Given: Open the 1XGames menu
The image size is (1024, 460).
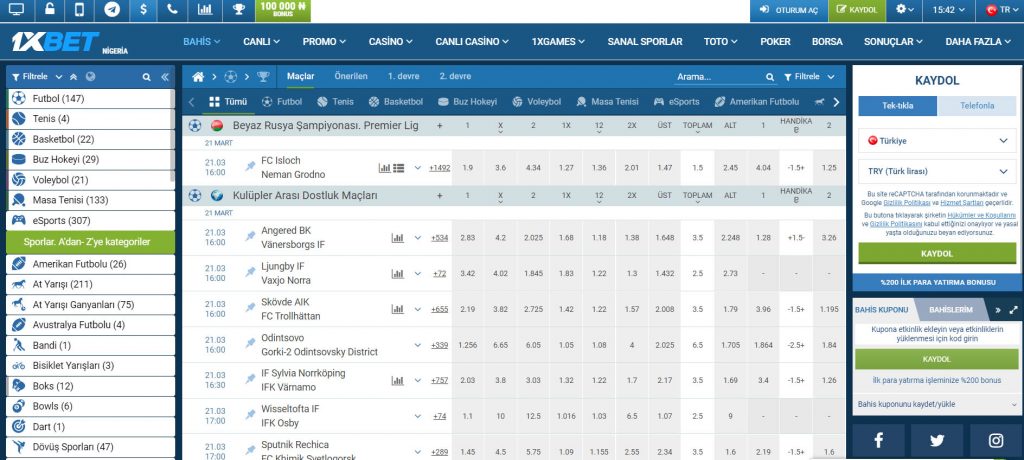Looking at the screenshot, I should (x=558, y=41).
